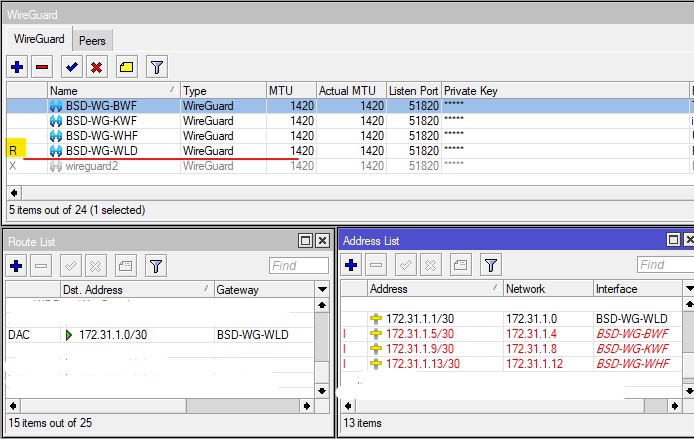Viewport: 694px width, 439px height.
Task: Open the column dropdown in Route List header
Action: coord(323,290)
